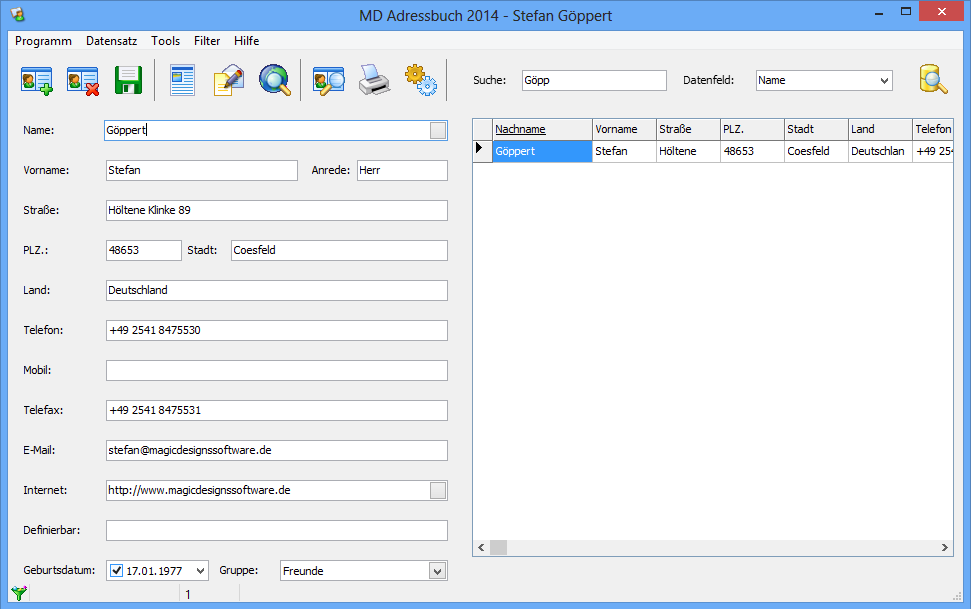Click the delete contact icon
This screenshot has width=971, height=609.
click(82, 80)
